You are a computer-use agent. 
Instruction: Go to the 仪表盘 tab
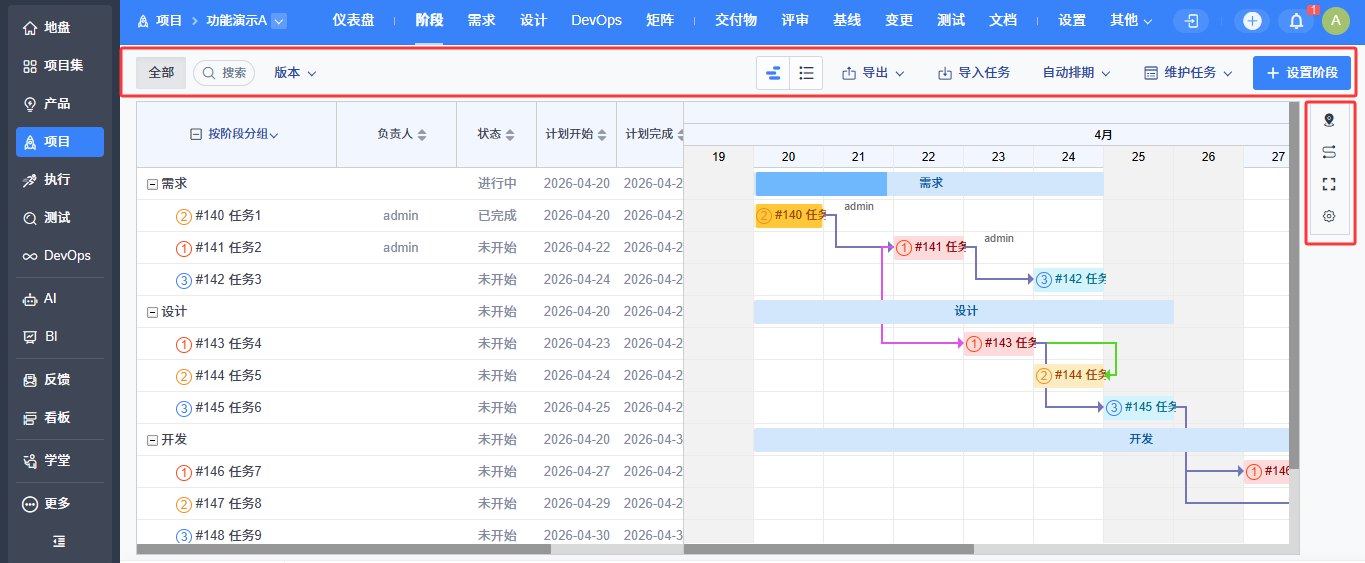(x=354, y=20)
